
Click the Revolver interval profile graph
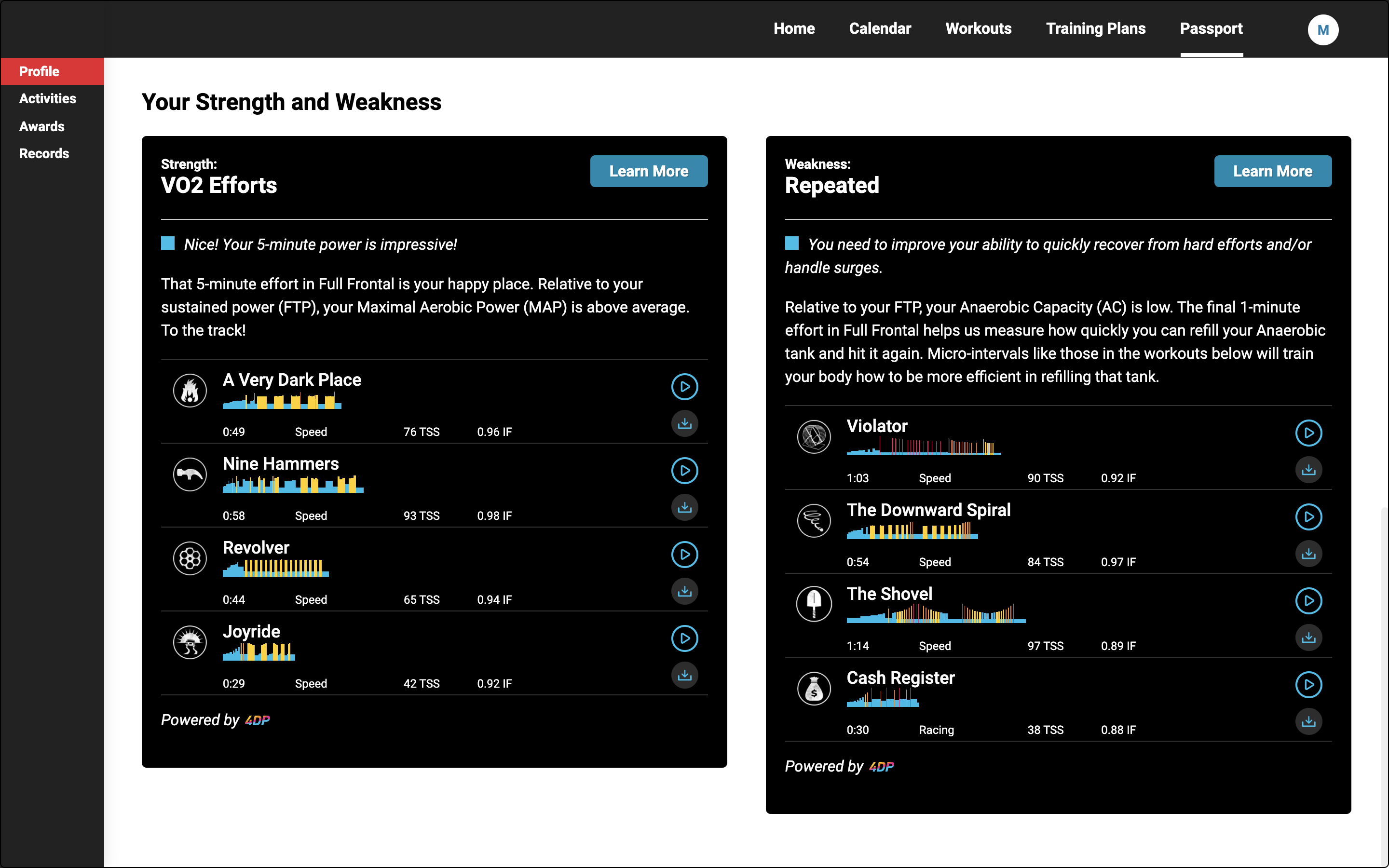pyautogui.click(x=275, y=569)
